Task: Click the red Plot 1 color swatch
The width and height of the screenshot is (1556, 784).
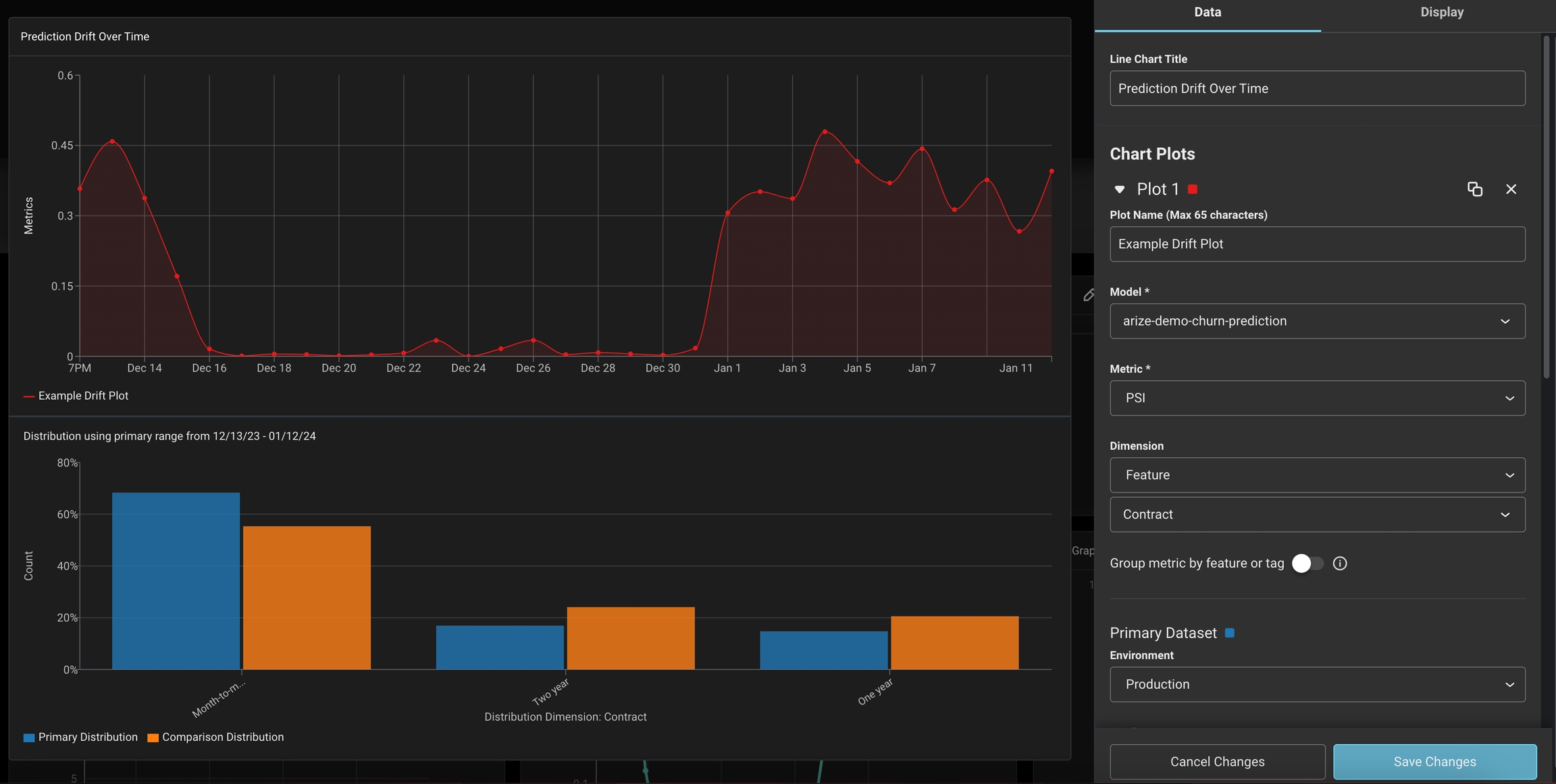Action: pos(1193,189)
